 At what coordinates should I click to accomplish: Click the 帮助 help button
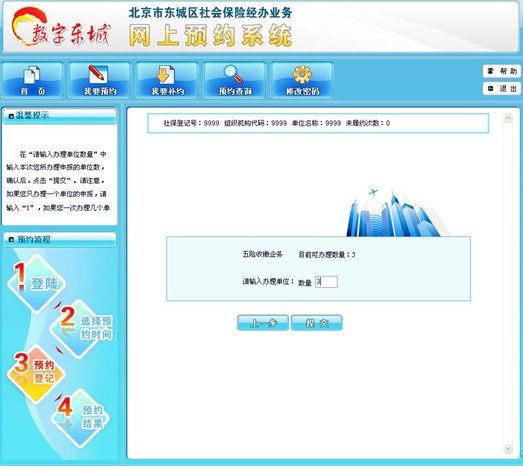pos(501,71)
